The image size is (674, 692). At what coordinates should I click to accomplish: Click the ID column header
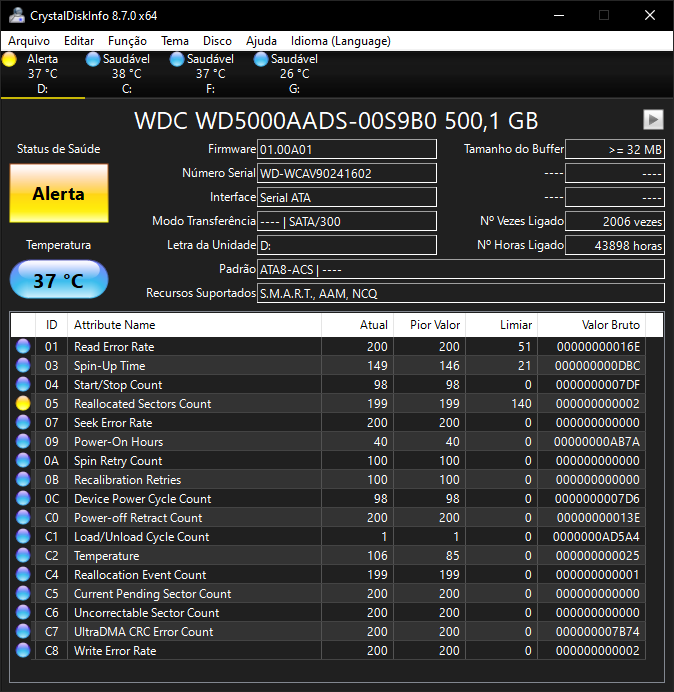pyautogui.click(x=51, y=325)
